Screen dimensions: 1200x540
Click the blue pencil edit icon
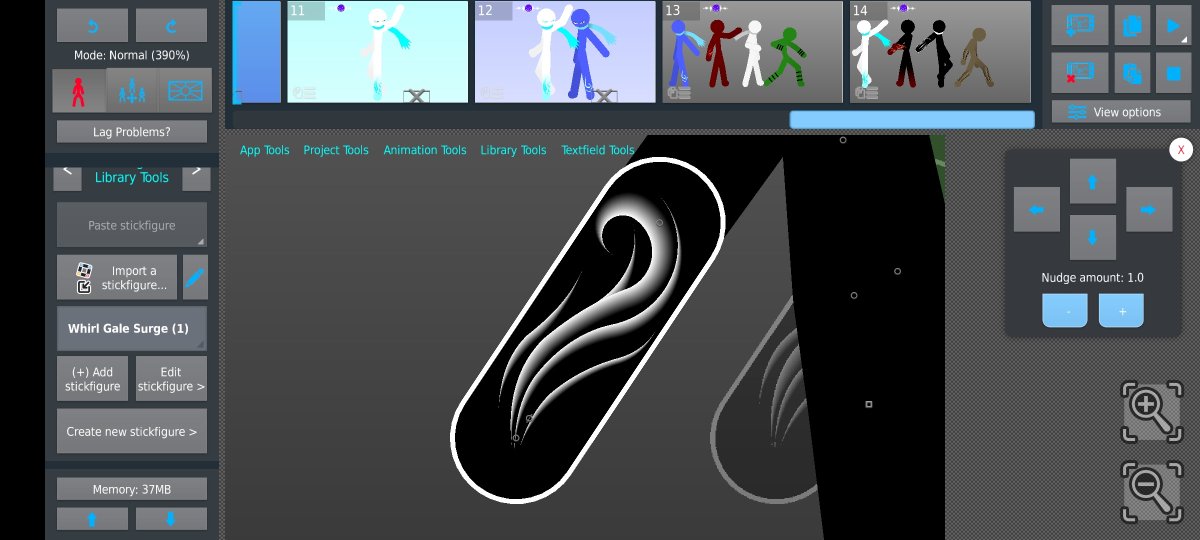tap(195, 277)
